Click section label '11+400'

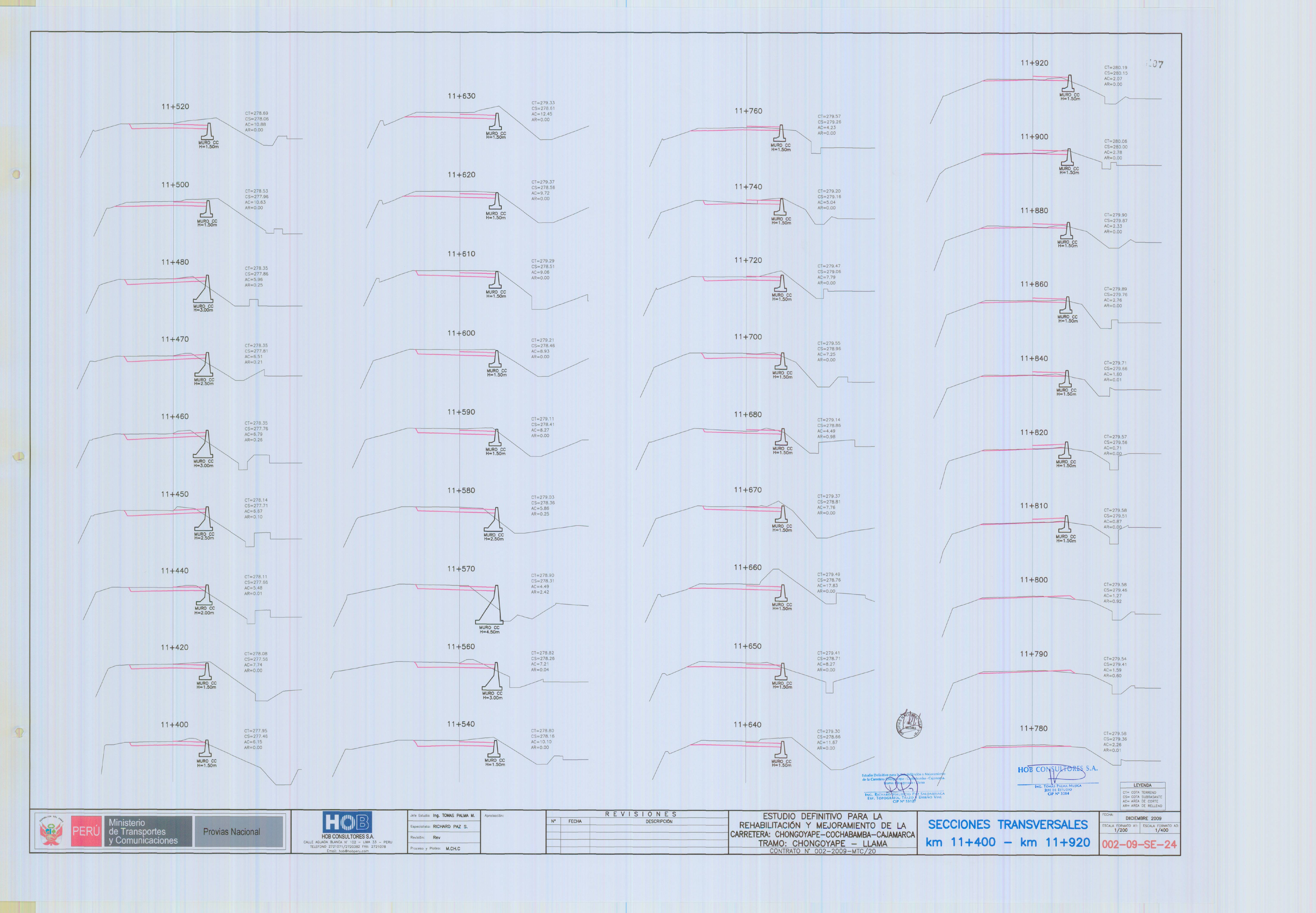174,725
